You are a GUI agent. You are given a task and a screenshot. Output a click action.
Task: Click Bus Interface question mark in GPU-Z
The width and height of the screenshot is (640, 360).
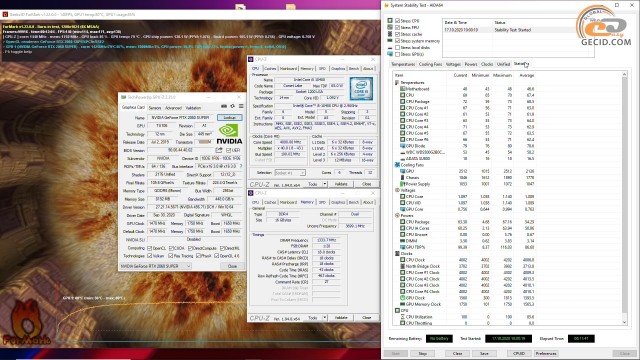click(x=241, y=166)
